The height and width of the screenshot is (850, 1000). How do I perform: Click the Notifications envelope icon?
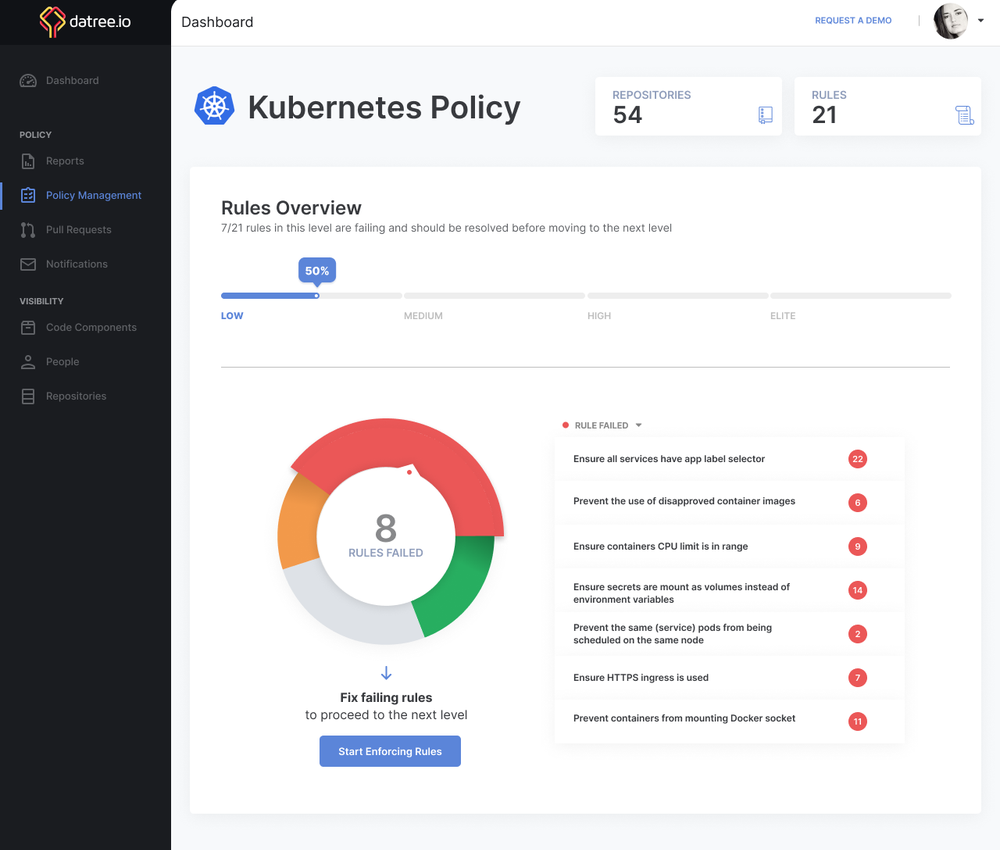28,264
